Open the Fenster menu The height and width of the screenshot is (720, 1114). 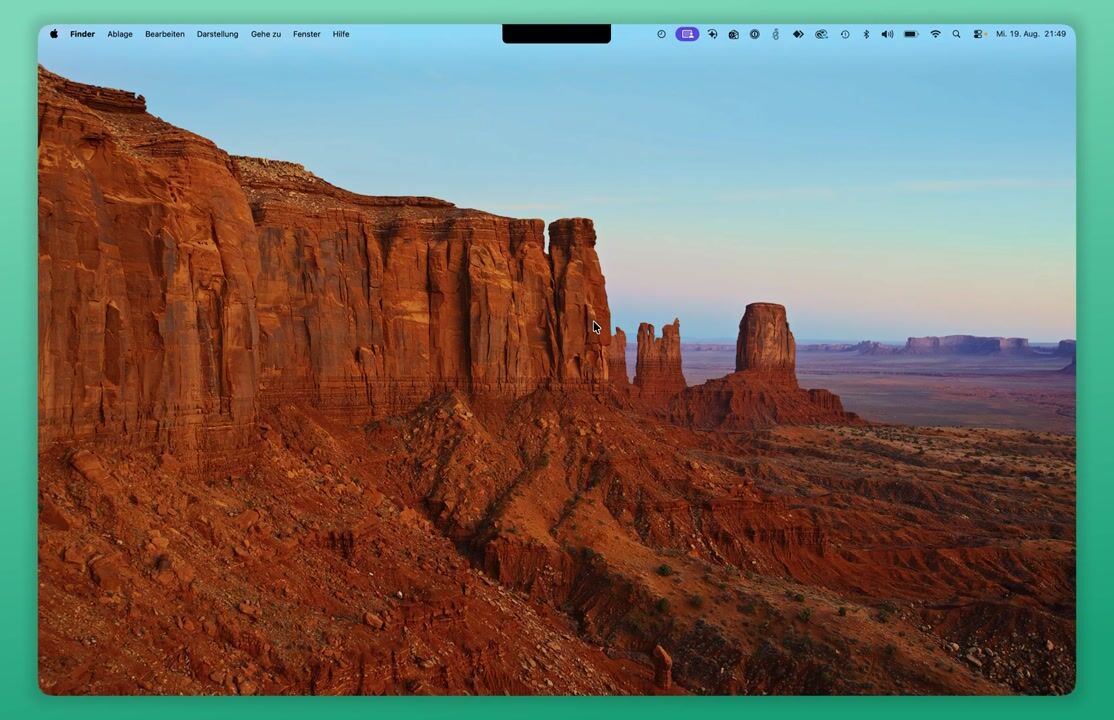coord(307,33)
